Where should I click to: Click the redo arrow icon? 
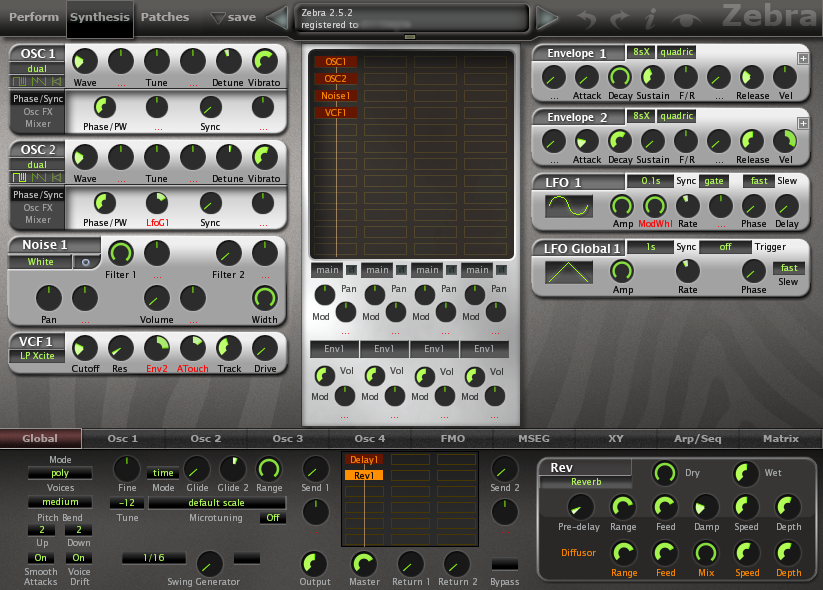pyautogui.click(x=620, y=19)
